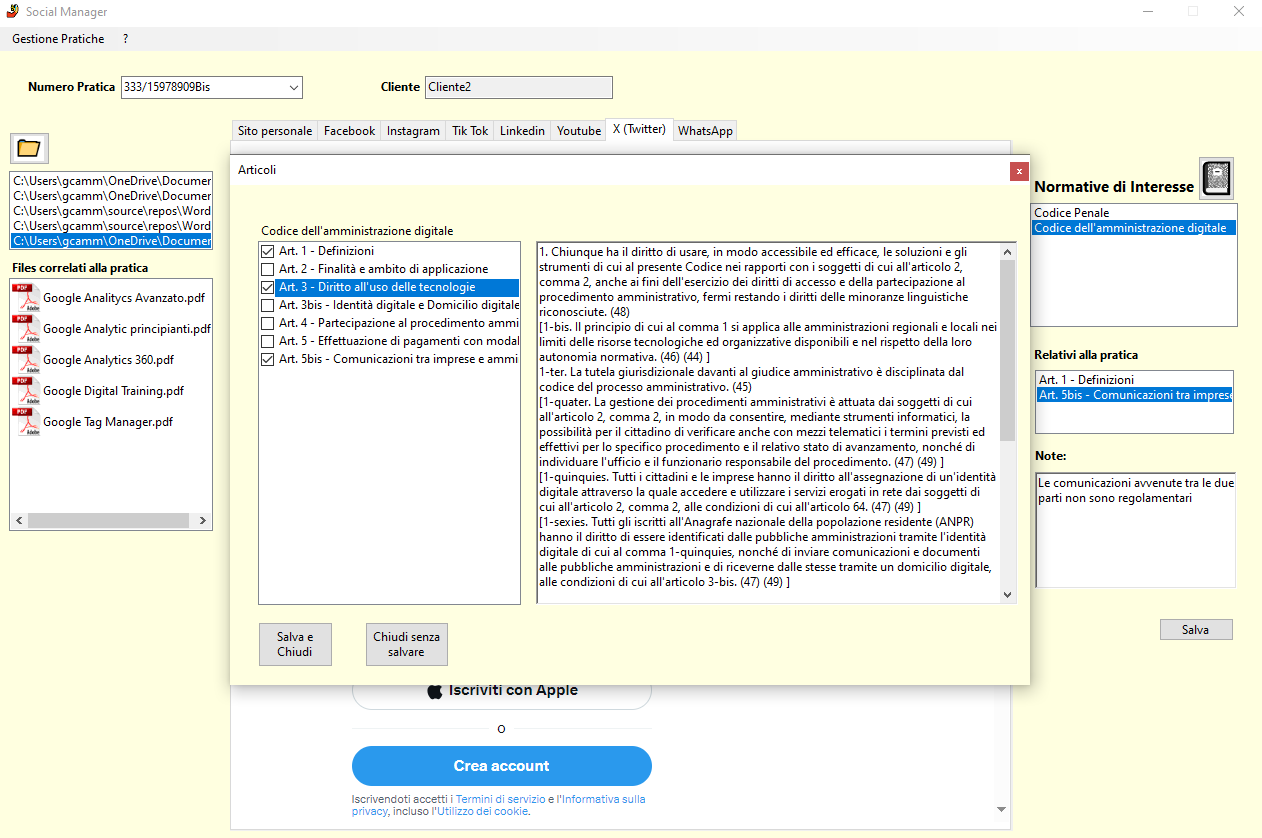Click left arrow of files list scrollbar

(x=19, y=521)
